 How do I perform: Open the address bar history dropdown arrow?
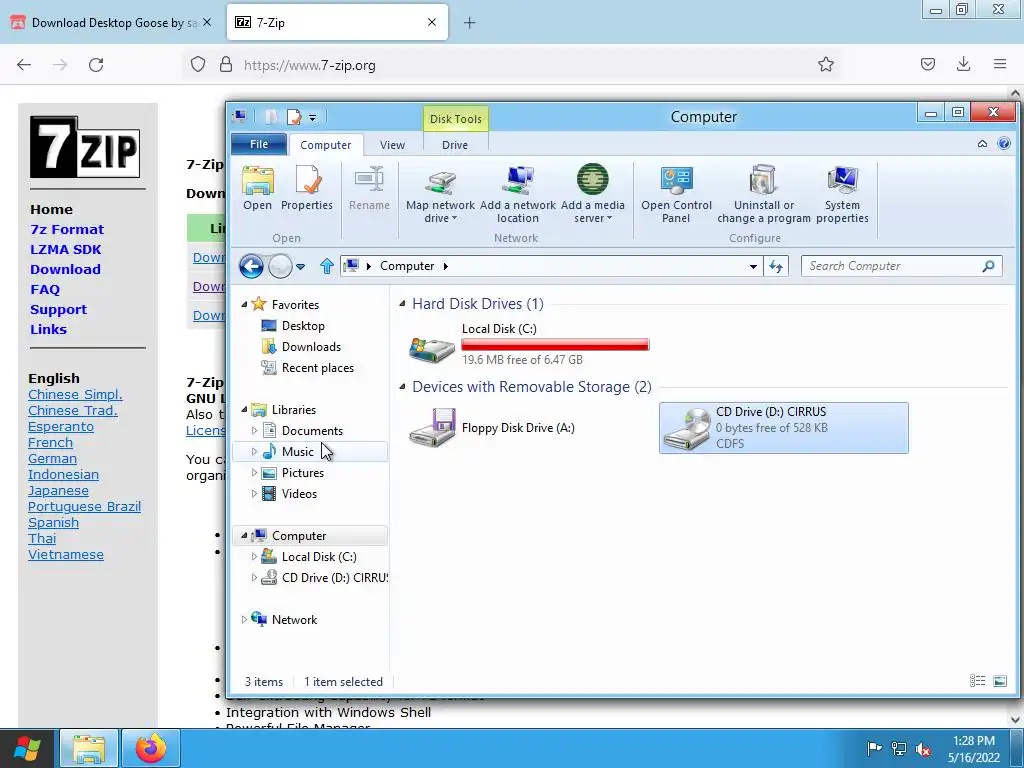pos(753,266)
